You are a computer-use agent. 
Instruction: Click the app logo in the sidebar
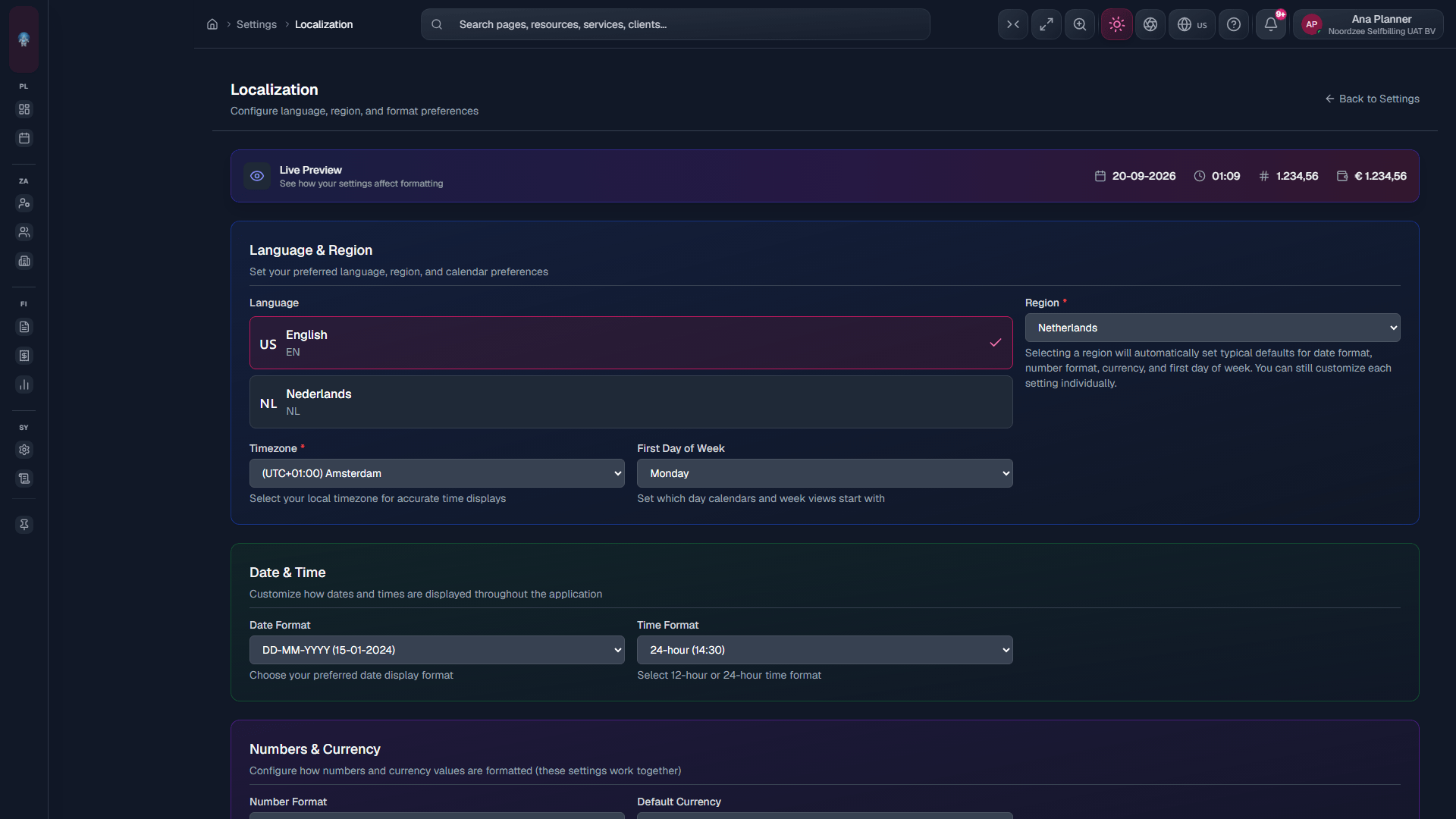24,39
